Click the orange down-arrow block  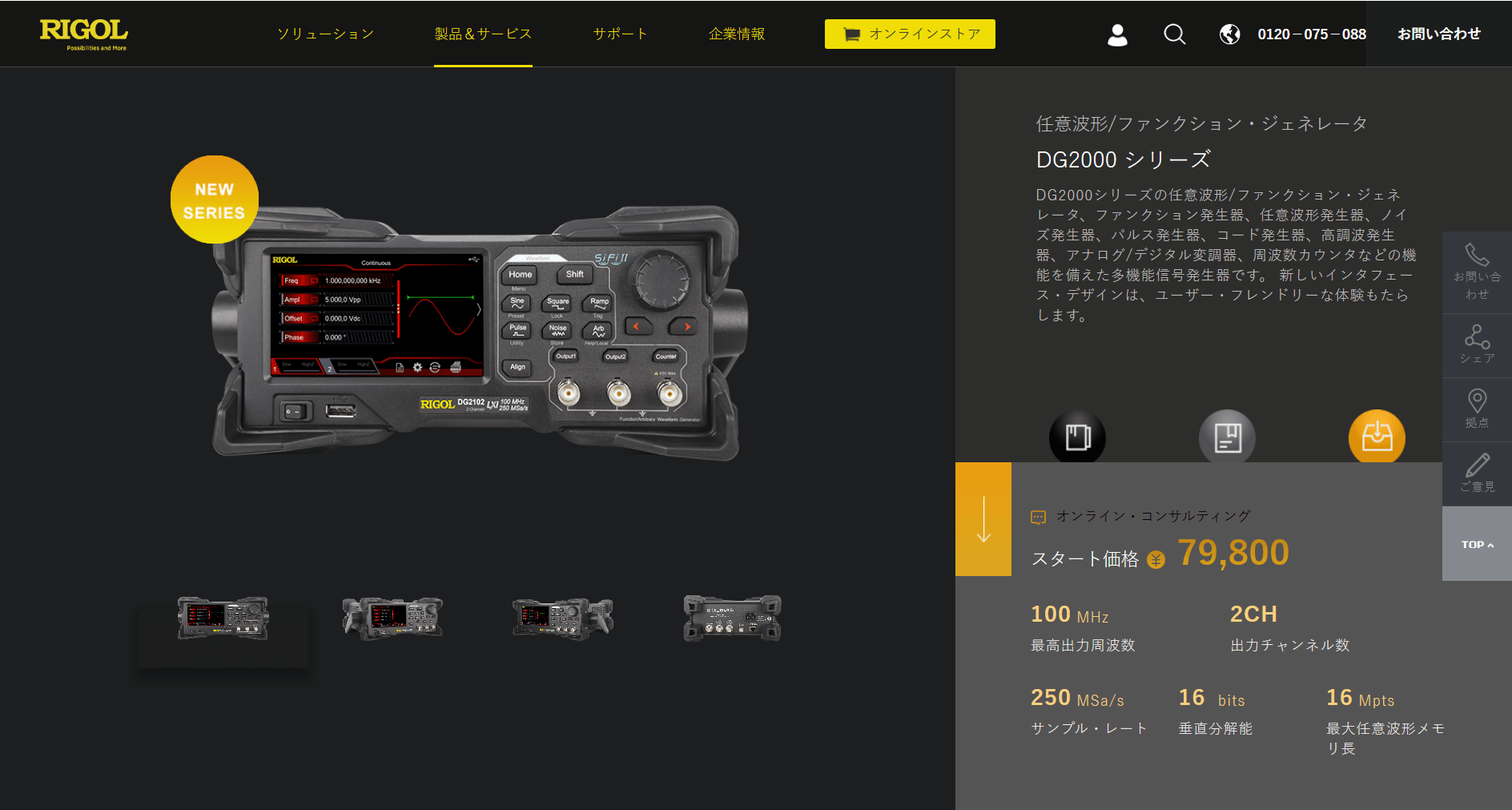coord(983,519)
